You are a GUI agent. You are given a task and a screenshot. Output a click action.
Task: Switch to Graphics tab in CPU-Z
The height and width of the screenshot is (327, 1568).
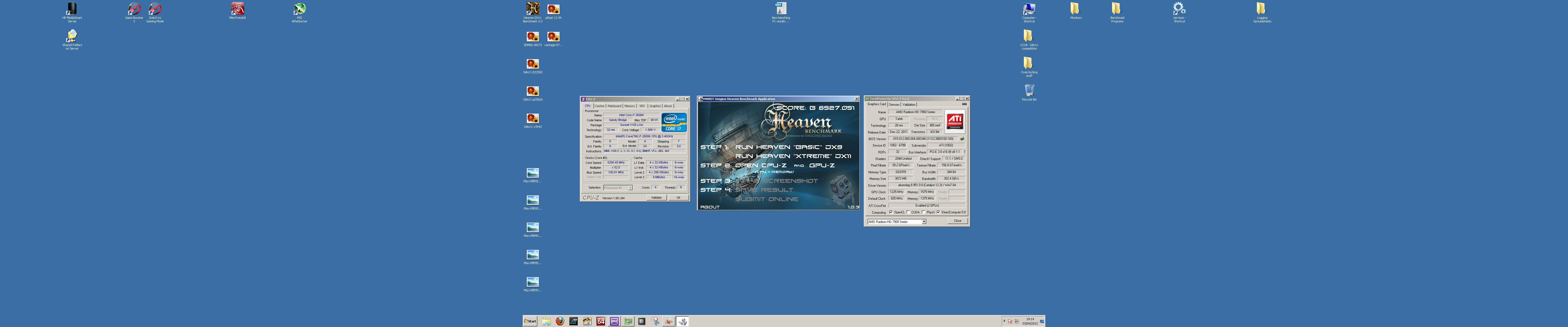coord(655,106)
